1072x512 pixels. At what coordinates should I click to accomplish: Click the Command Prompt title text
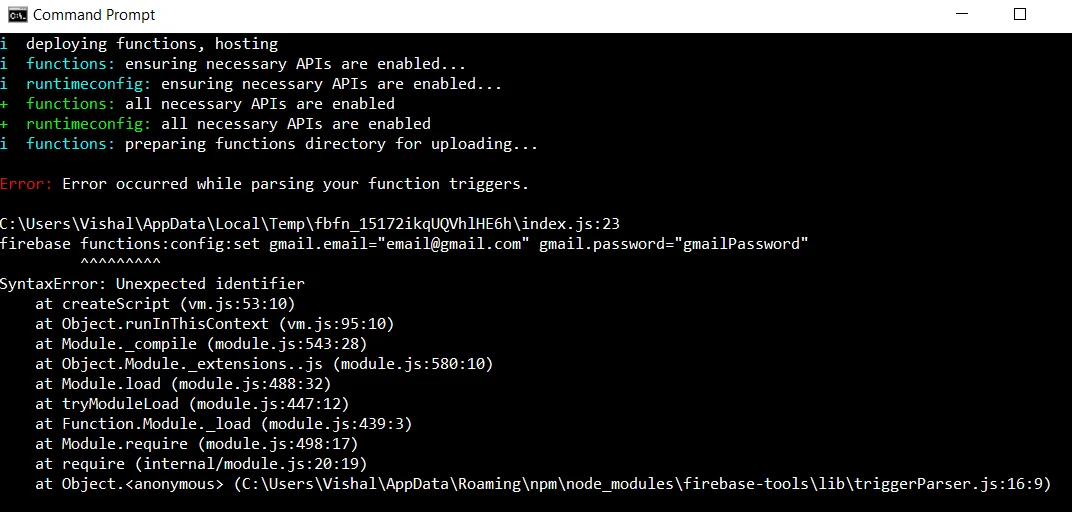click(94, 15)
